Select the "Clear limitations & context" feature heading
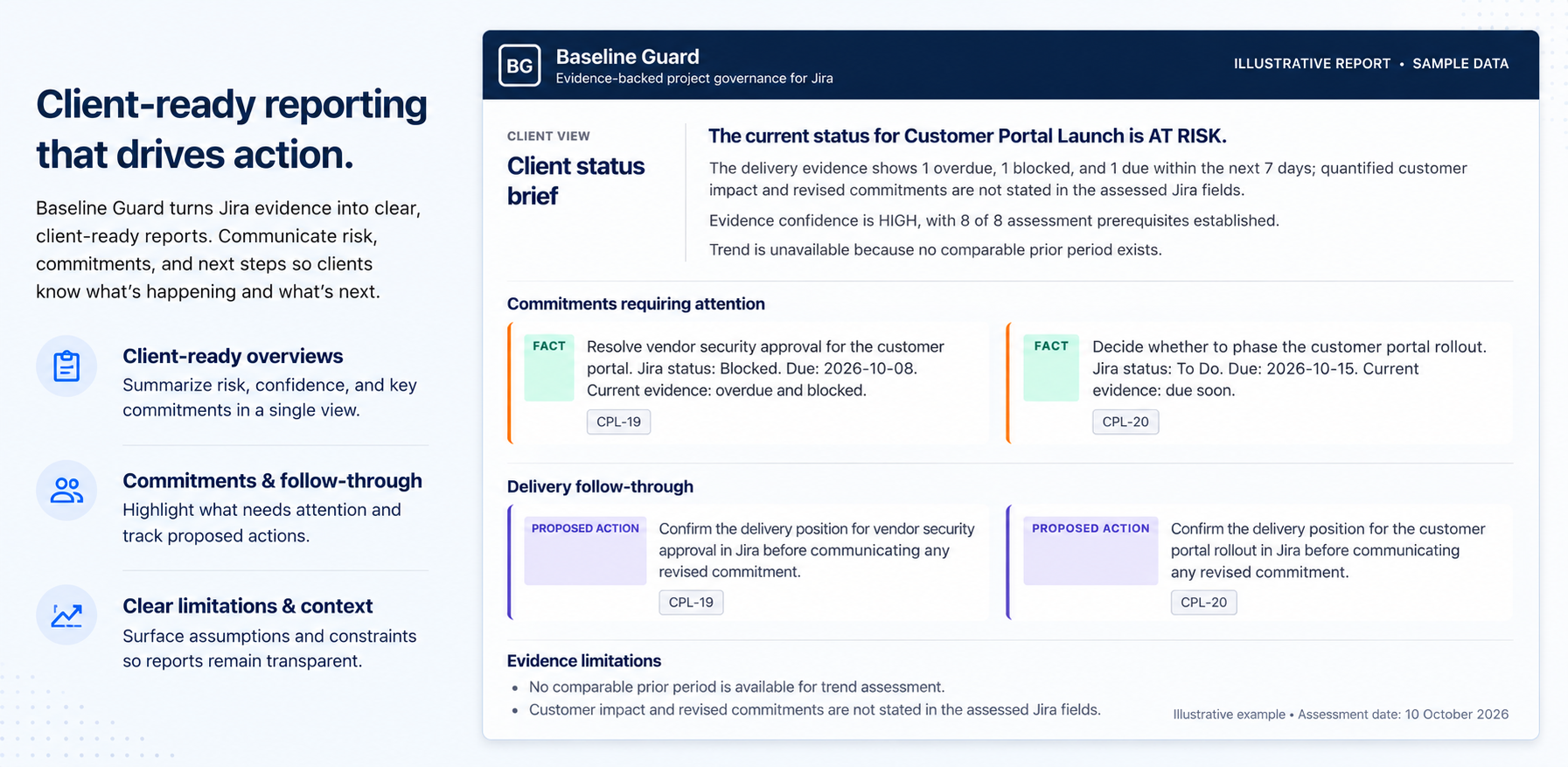1568x767 pixels. point(247,606)
